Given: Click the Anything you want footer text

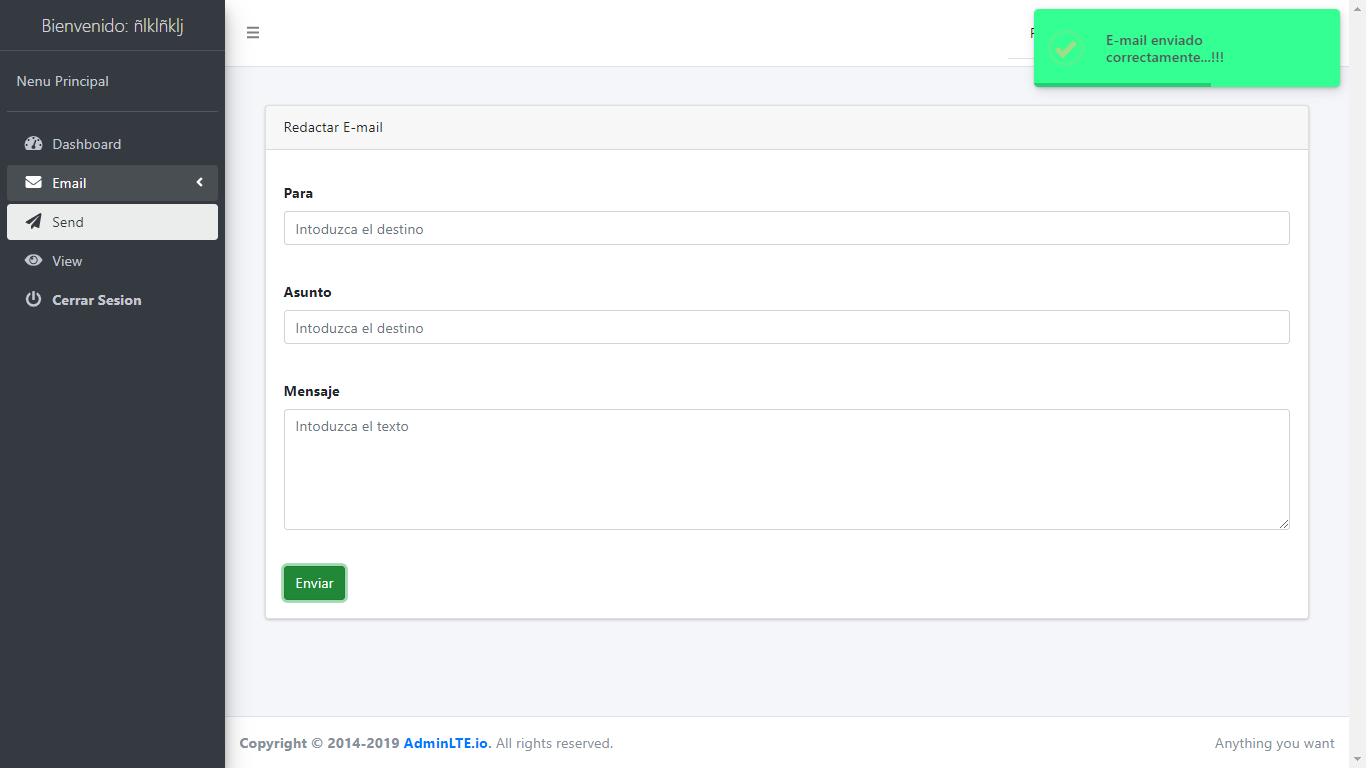Looking at the screenshot, I should (x=1274, y=743).
